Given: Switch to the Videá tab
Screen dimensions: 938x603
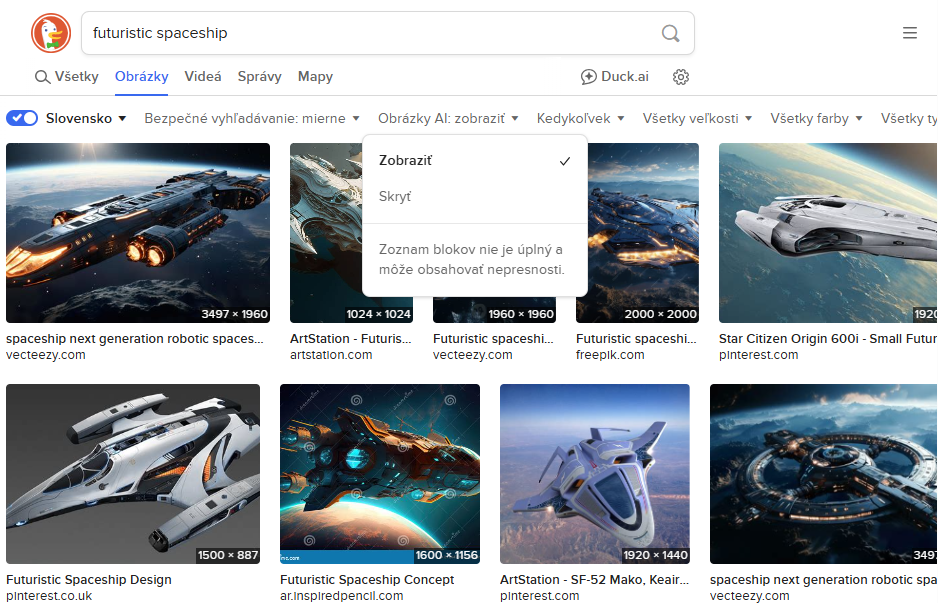Looking at the screenshot, I should [x=203, y=77].
